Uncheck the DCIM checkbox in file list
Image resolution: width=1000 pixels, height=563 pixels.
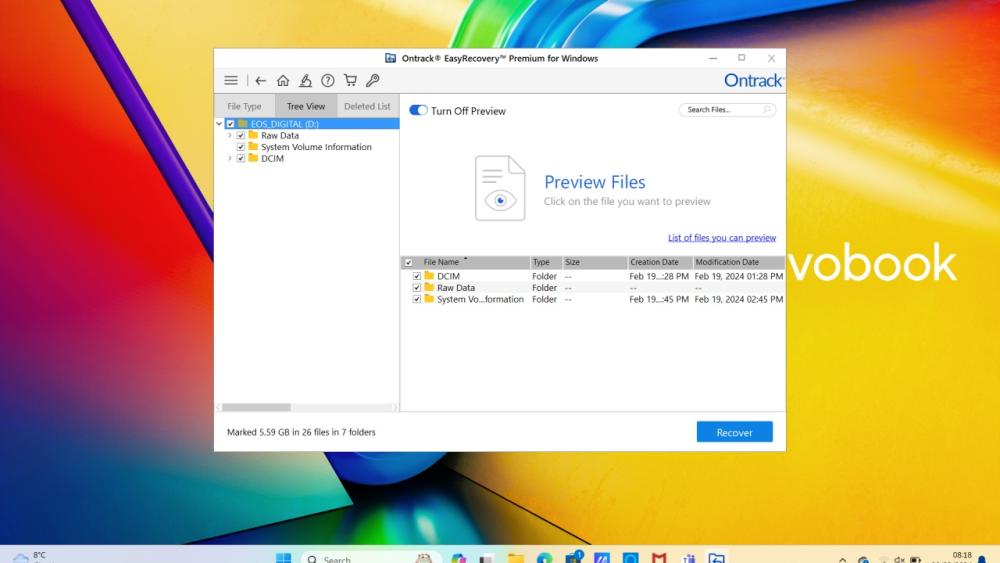pyautogui.click(x=417, y=276)
